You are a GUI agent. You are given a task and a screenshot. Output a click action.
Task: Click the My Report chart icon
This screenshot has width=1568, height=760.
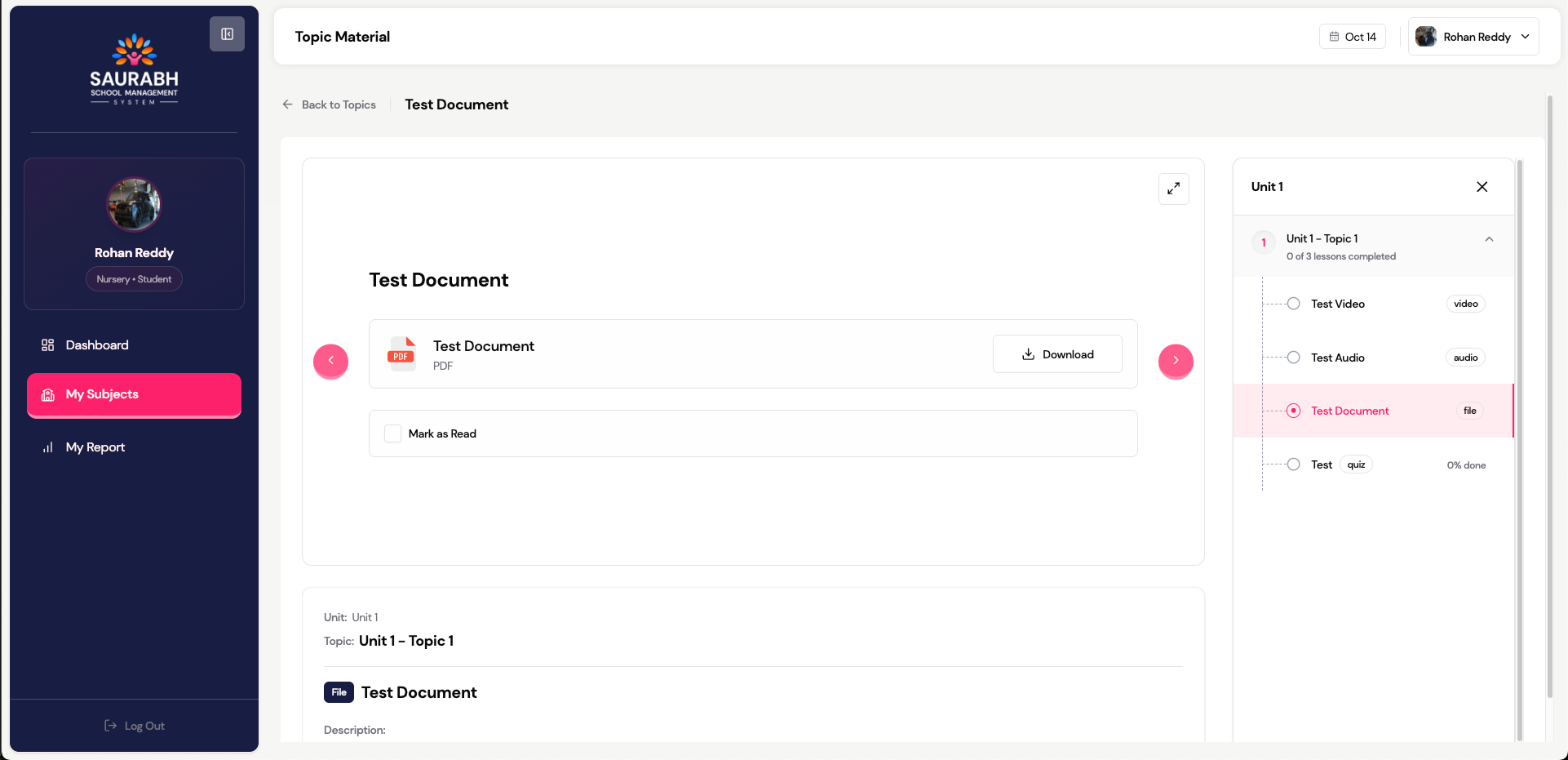coord(48,447)
